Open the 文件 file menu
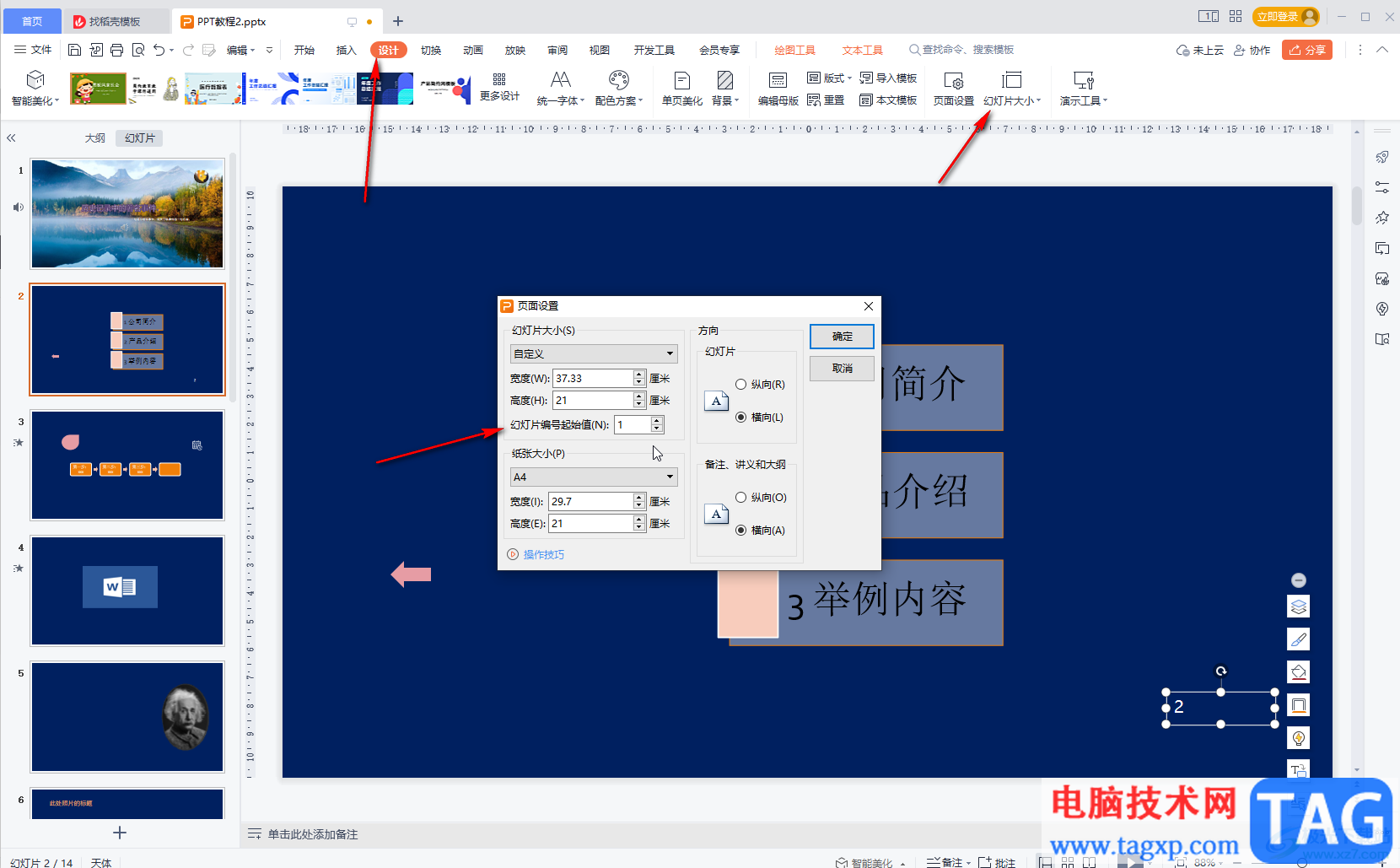The image size is (1400, 868). coord(33,50)
